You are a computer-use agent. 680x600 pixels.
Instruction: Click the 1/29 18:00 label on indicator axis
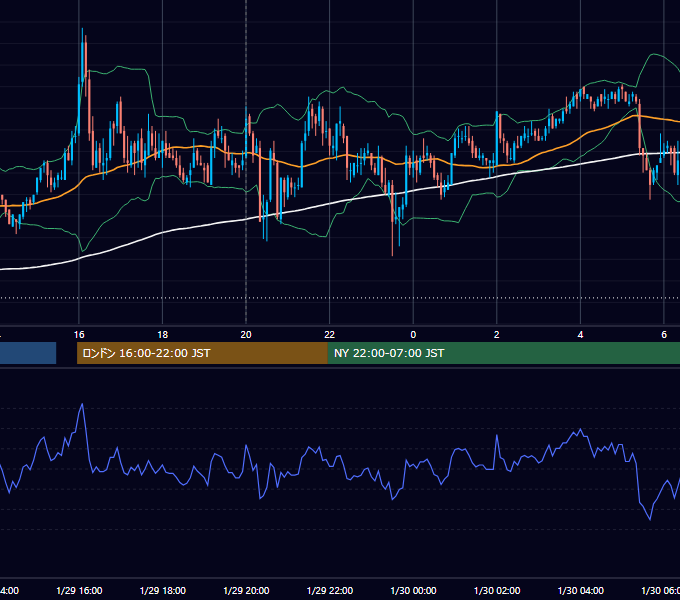(163, 590)
